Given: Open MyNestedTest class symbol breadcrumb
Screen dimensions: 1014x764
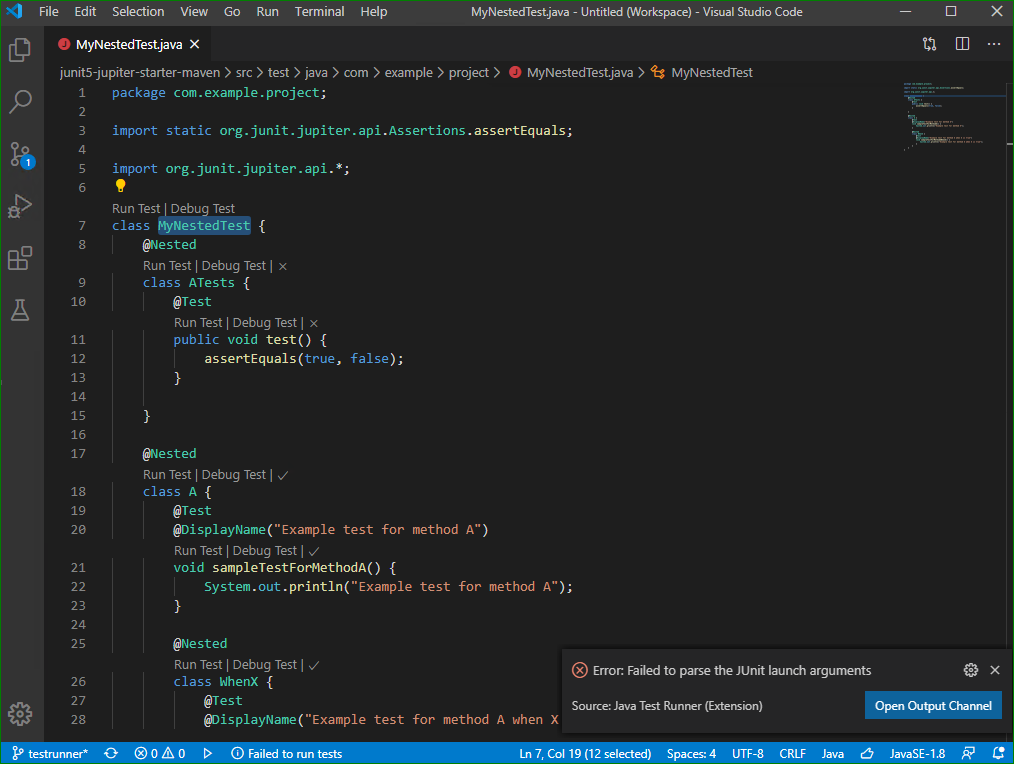Looking at the screenshot, I should [702, 72].
